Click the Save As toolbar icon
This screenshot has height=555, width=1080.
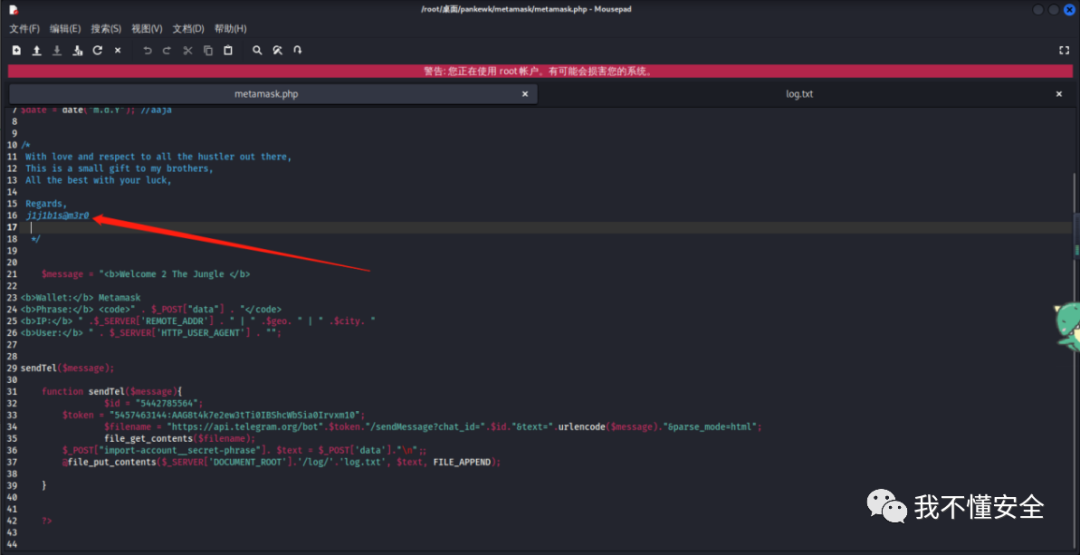pyautogui.click(x=77, y=50)
